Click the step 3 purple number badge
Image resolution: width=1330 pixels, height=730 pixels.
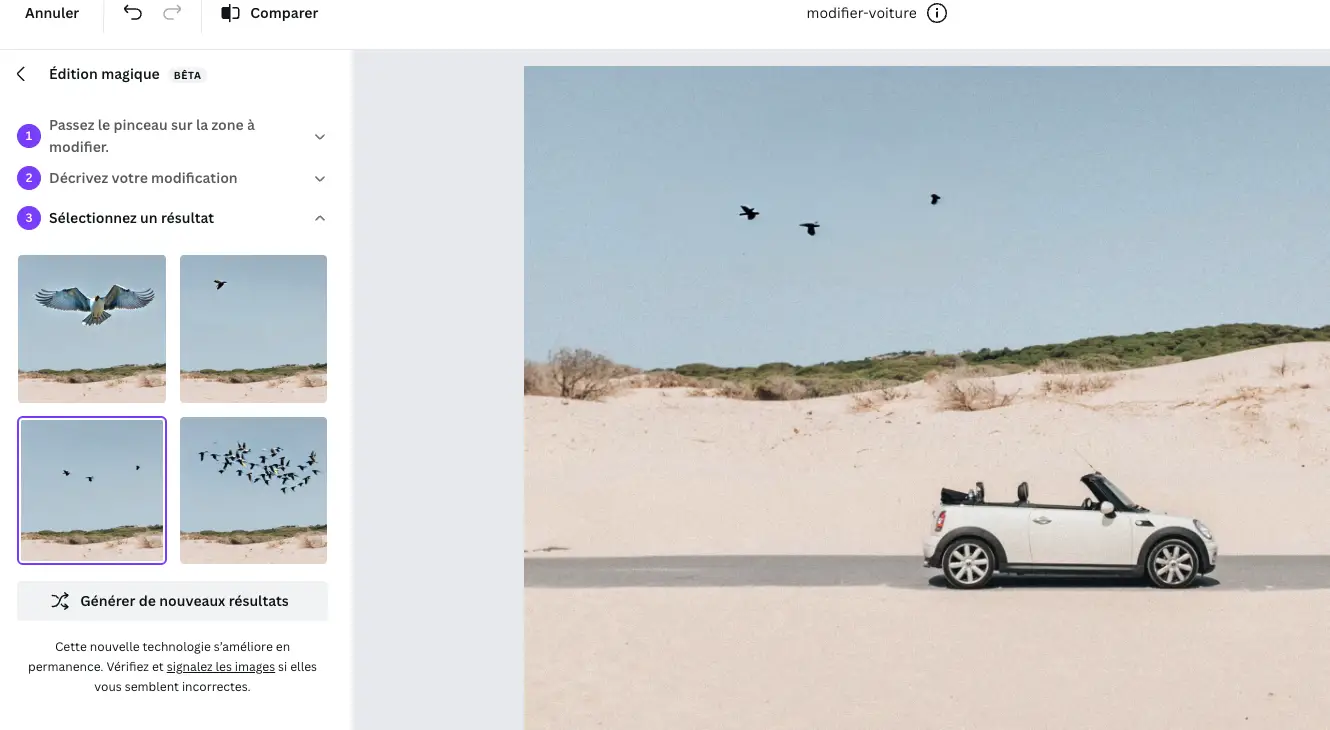(x=28, y=218)
